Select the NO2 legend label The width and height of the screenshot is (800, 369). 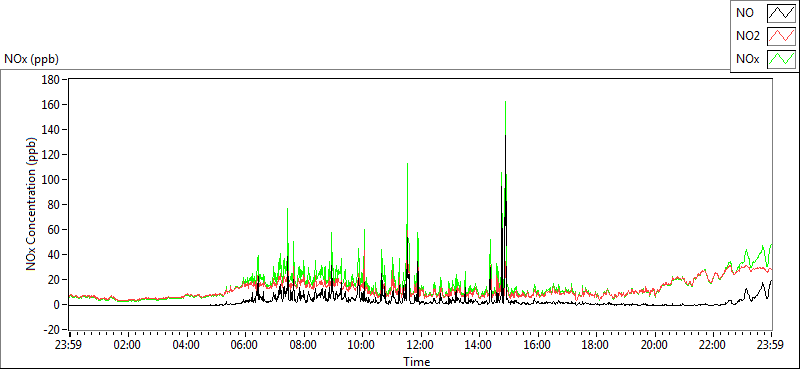point(748,36)
